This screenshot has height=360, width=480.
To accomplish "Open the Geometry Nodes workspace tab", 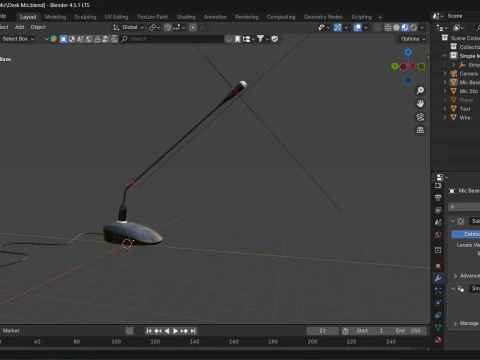I will pos(323,17).
